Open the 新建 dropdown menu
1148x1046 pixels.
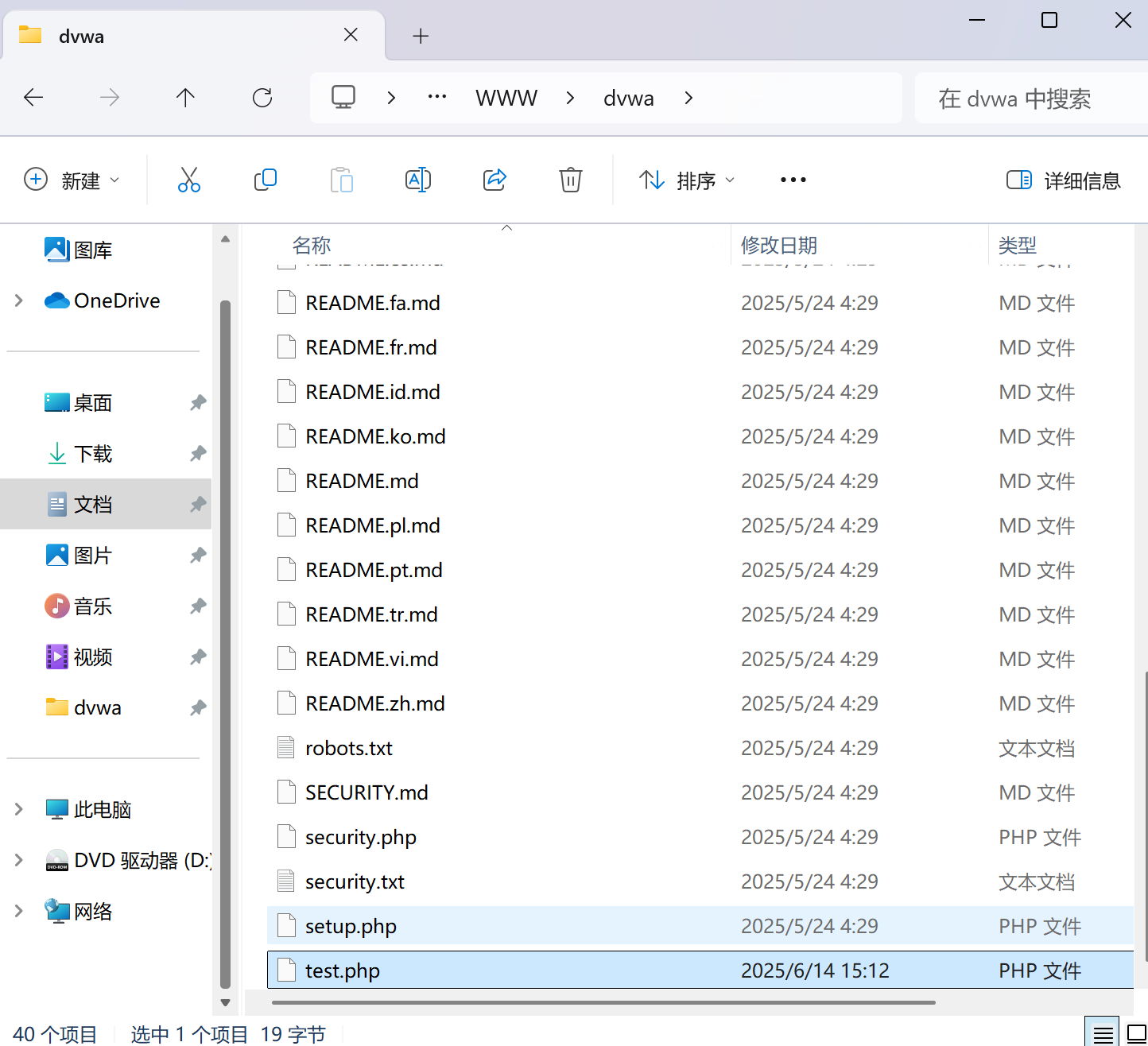coord(72,180)
